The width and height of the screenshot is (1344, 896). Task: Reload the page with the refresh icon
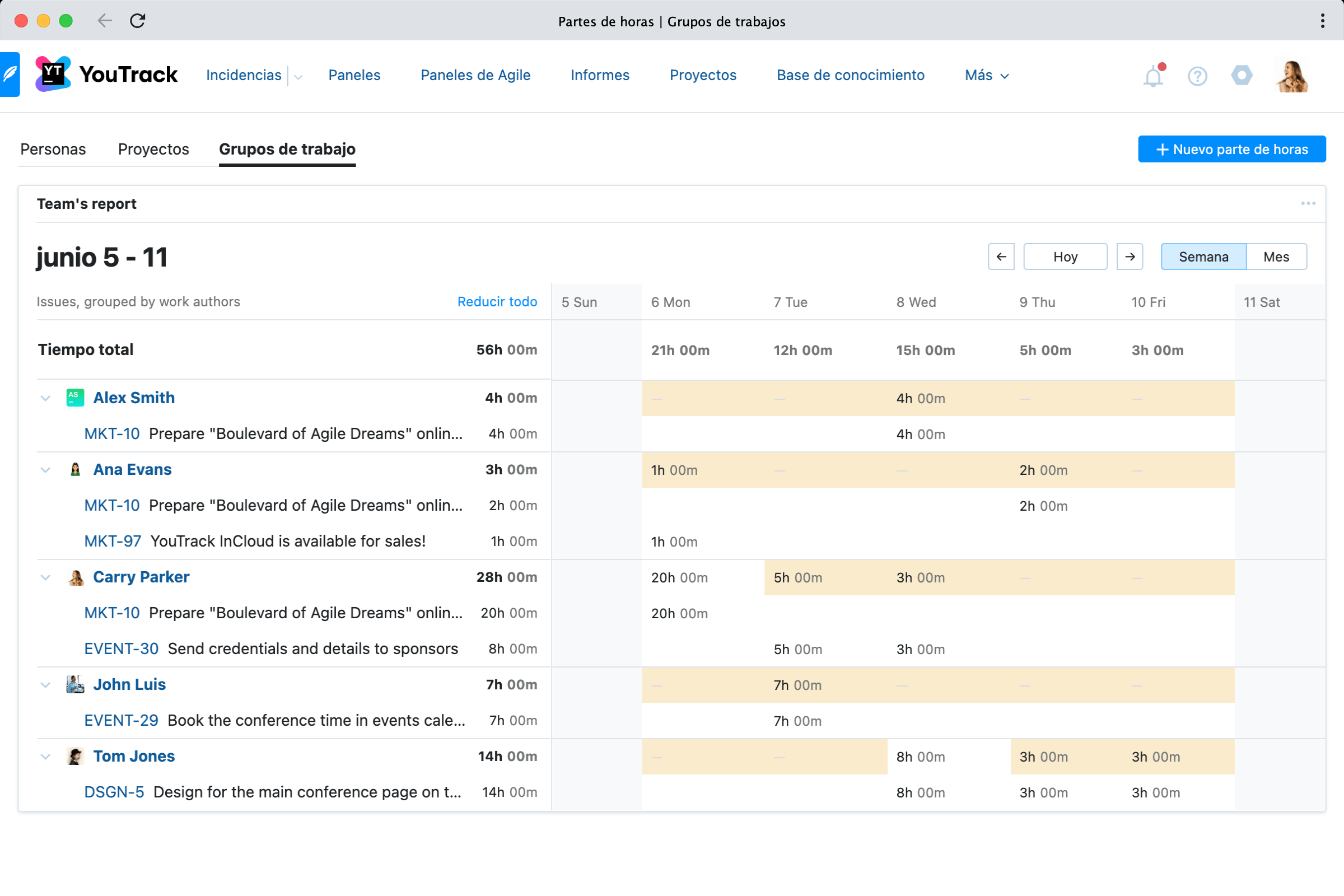(138, 21)
